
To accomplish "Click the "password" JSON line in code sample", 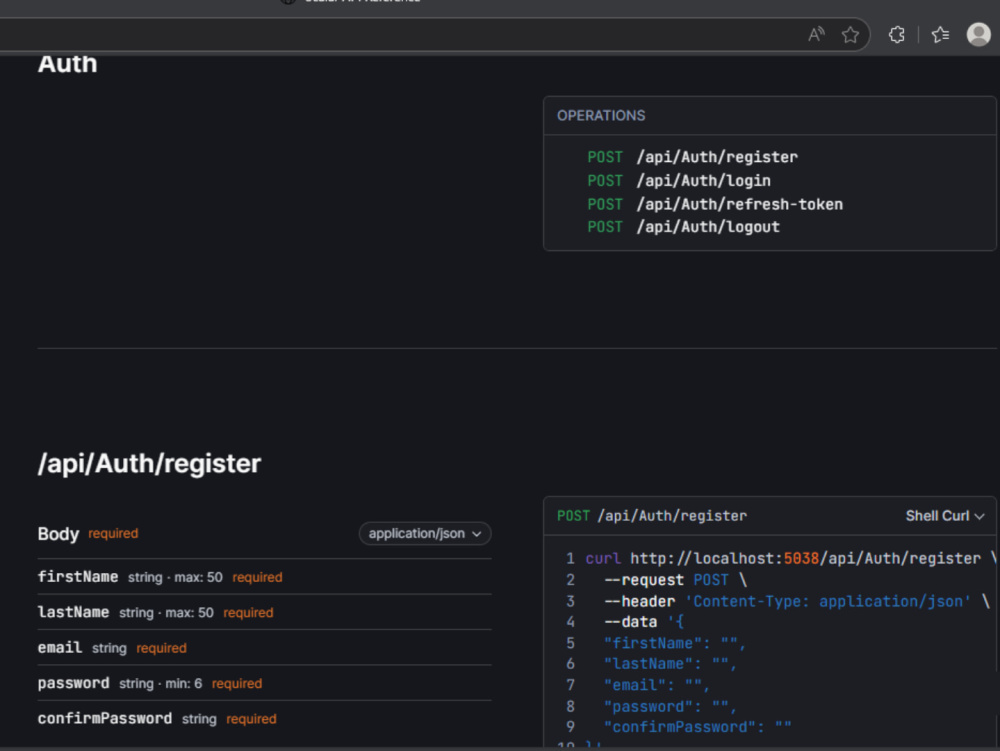I will click(x=670, y=706).
